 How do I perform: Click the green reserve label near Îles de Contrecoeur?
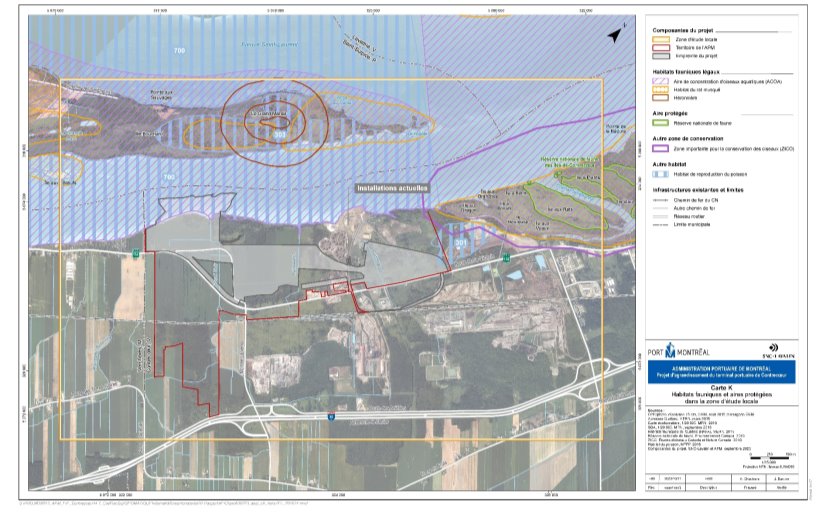(569, 162)
